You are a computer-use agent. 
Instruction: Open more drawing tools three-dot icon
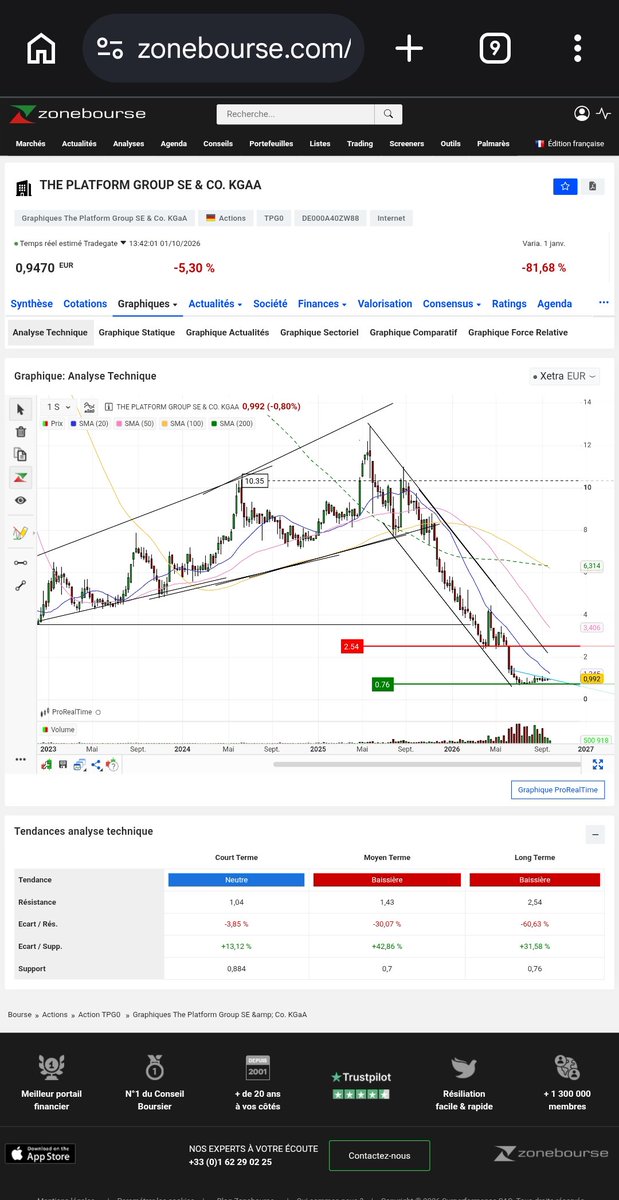[x=20, y=759]
